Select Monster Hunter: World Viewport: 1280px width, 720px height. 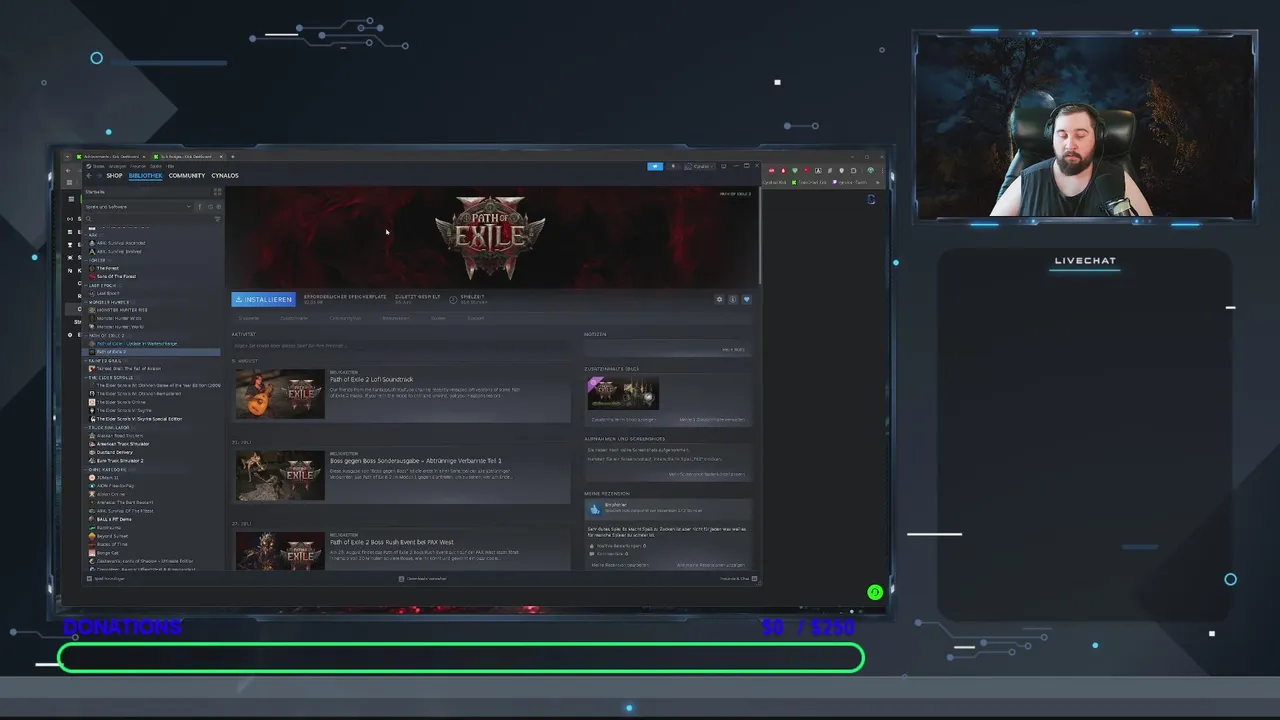point(119,326)
